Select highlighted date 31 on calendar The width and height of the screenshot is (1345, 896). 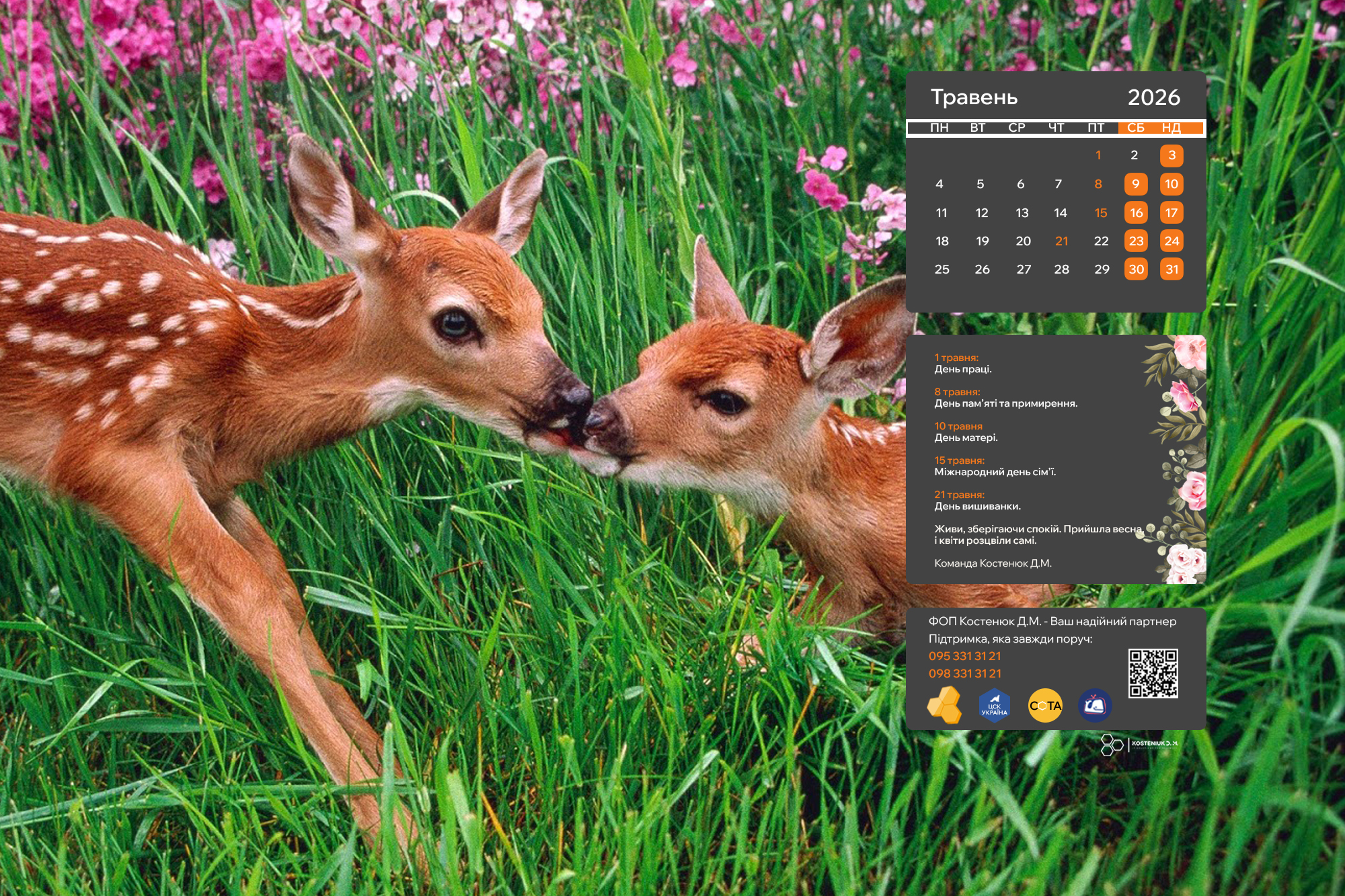coord(1171,270)
